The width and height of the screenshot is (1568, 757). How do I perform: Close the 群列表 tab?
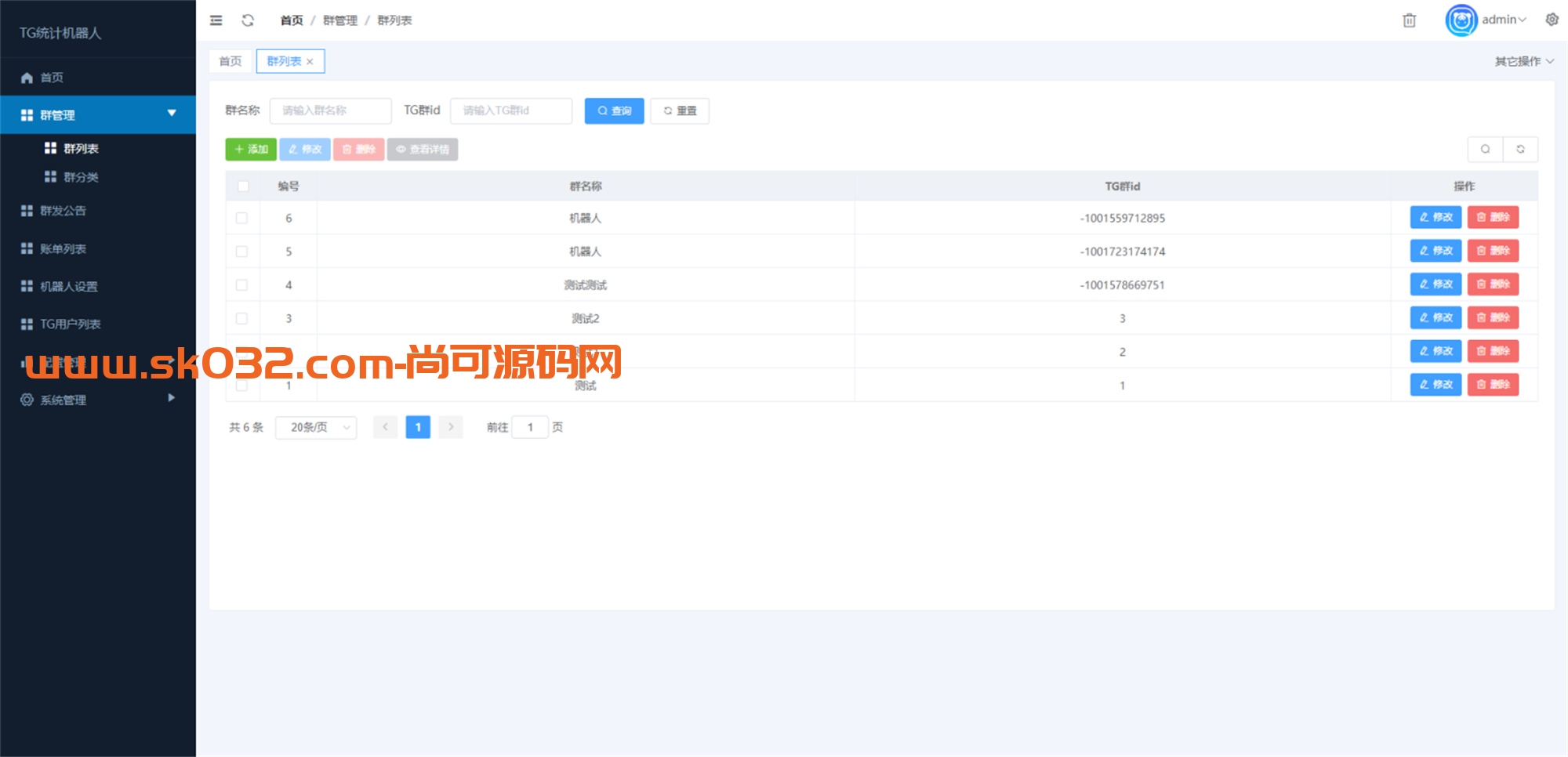coord(310,62)
